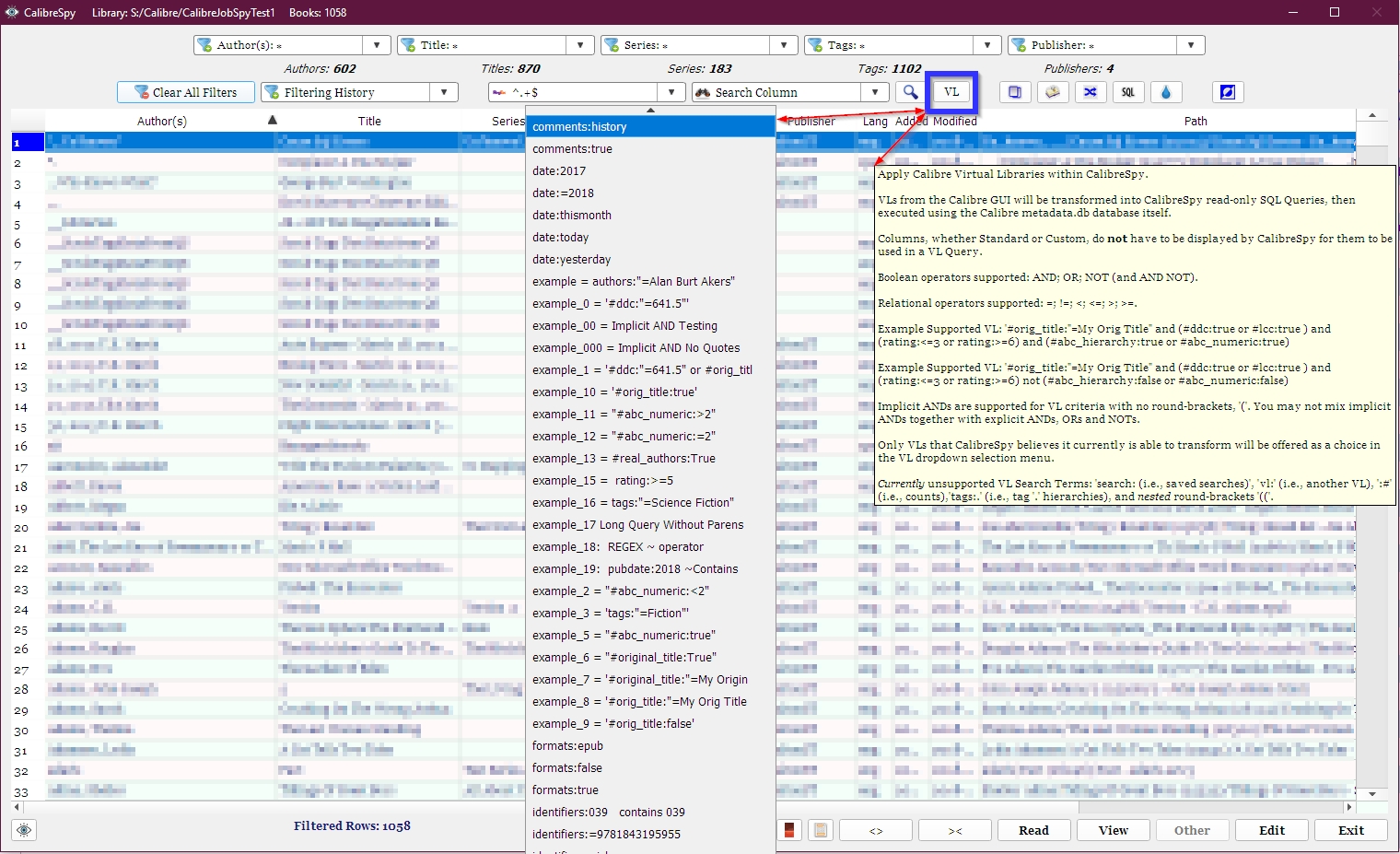This screenshot has width=1400, height=854.
Task: Pick 'example_17 Long Query Without Parens'
Action: (x=650, y=524)
